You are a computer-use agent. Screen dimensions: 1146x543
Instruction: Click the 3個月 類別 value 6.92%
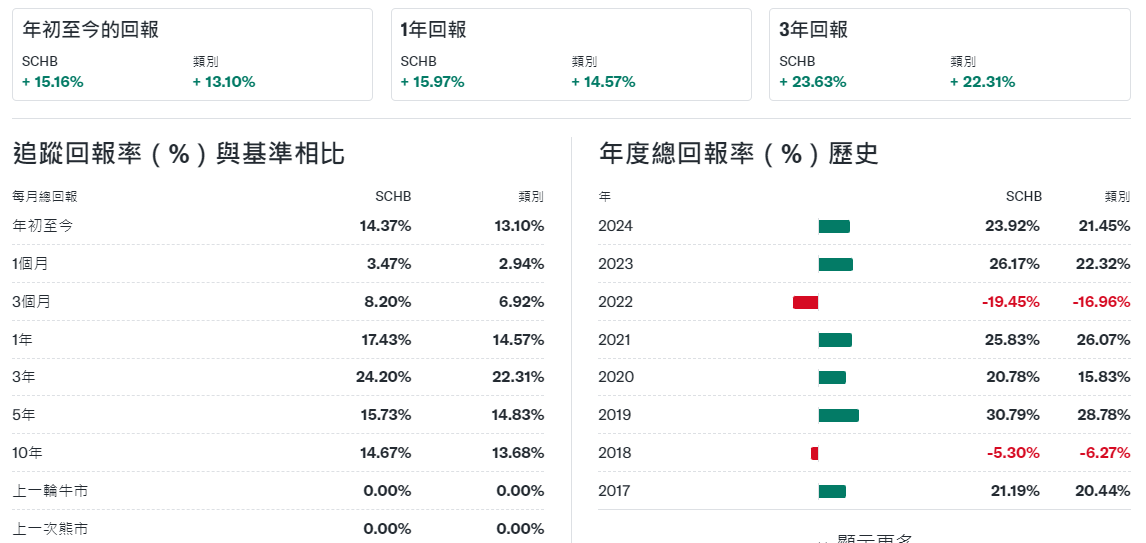coord(518,302)
